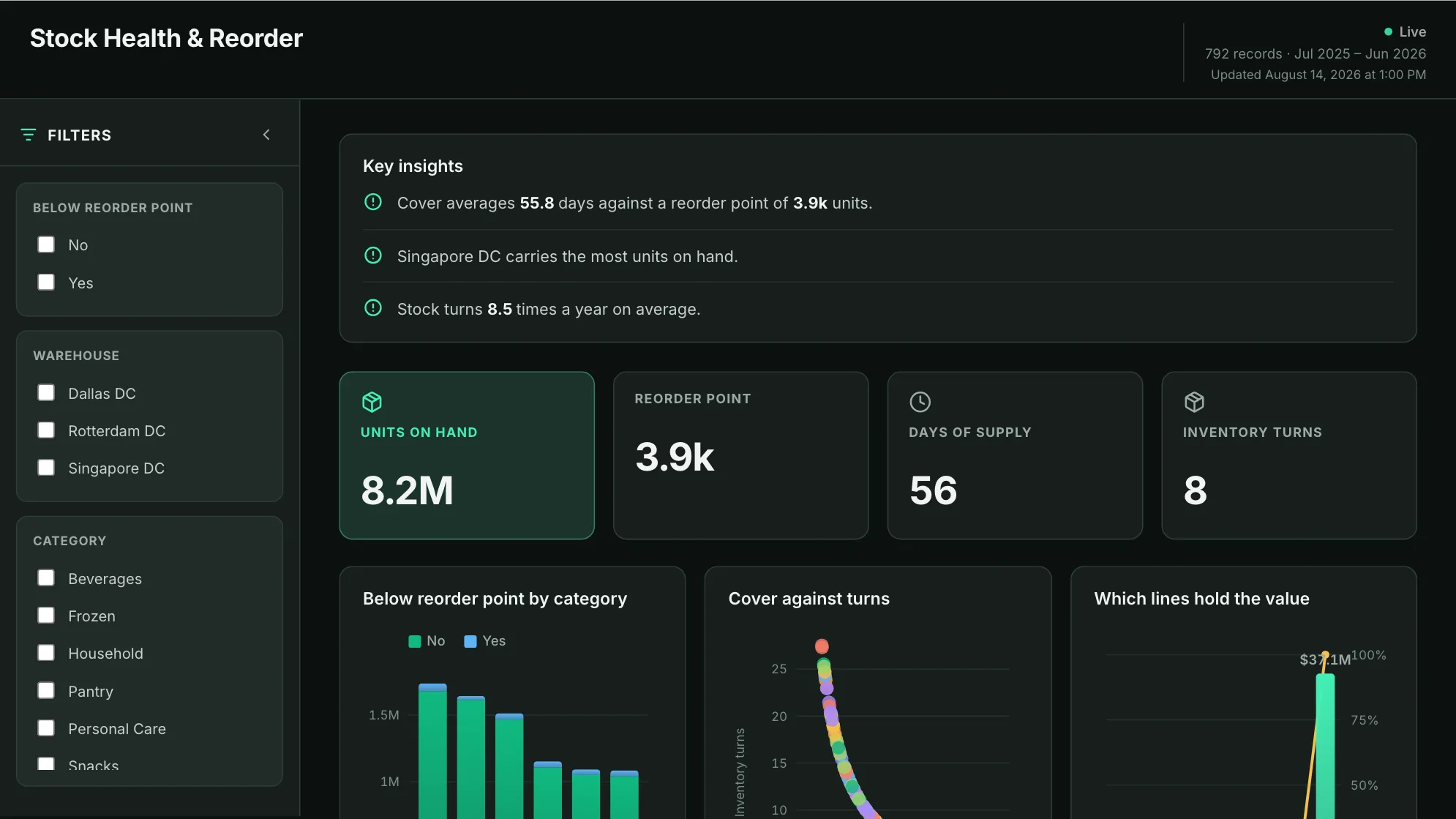Tick the Rotterdam DC warehouse checkbox
The width and height of the screenshot is (1456, 819).
[46, 430]
